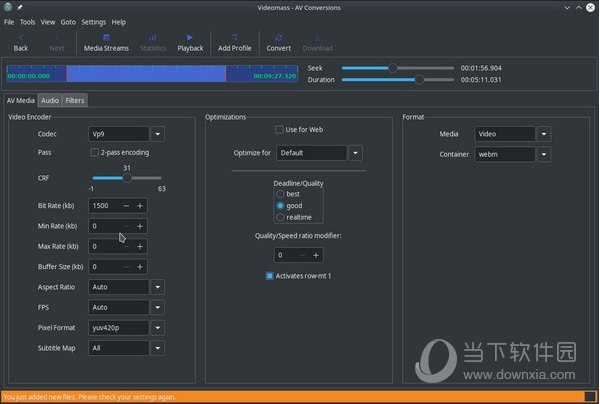Click the 00:00:00.000 timeline start time
The width and height of the screenshot is (600, 404).
pyautogui.click(x=28, y=76)
